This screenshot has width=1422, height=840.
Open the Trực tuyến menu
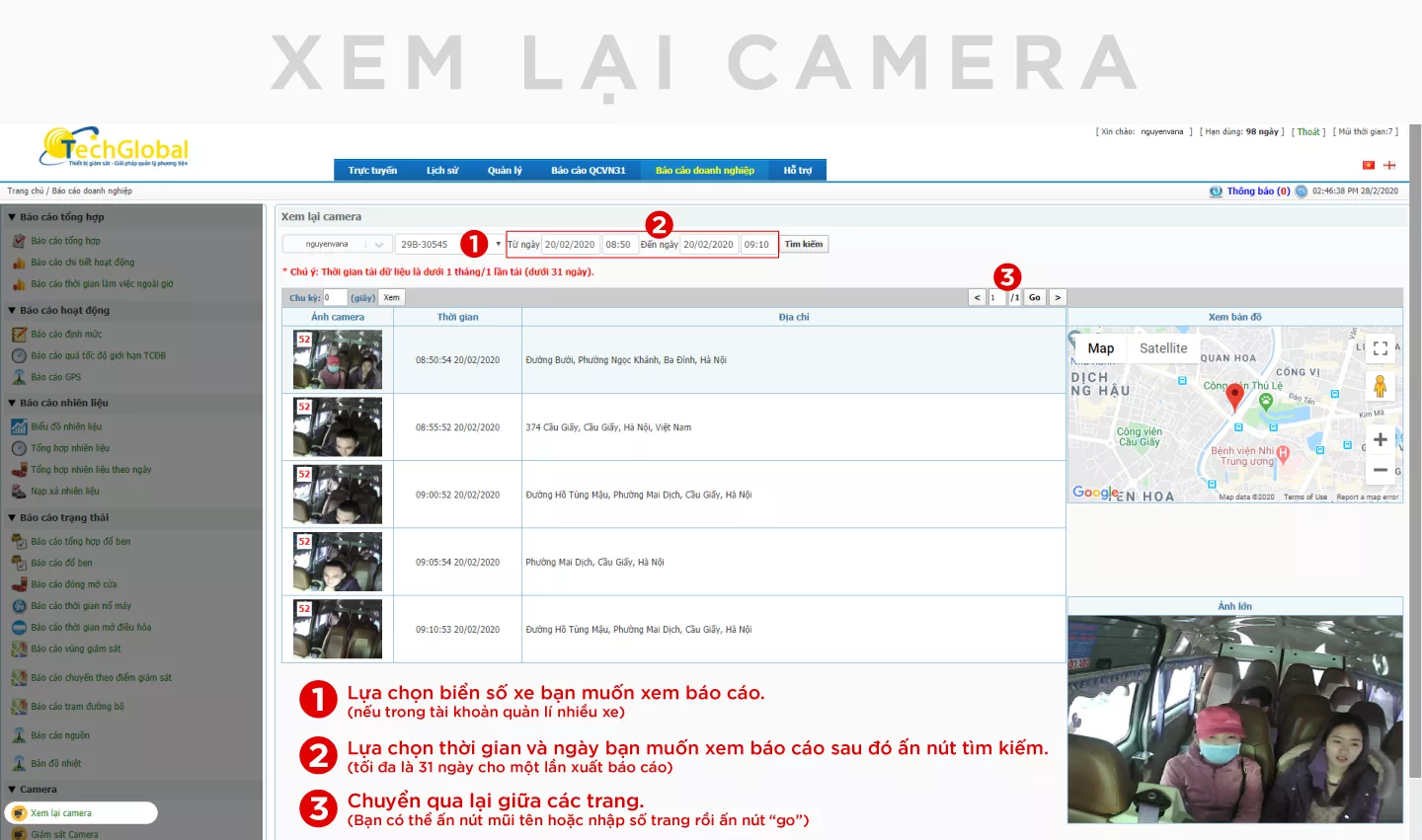(372, 171)
